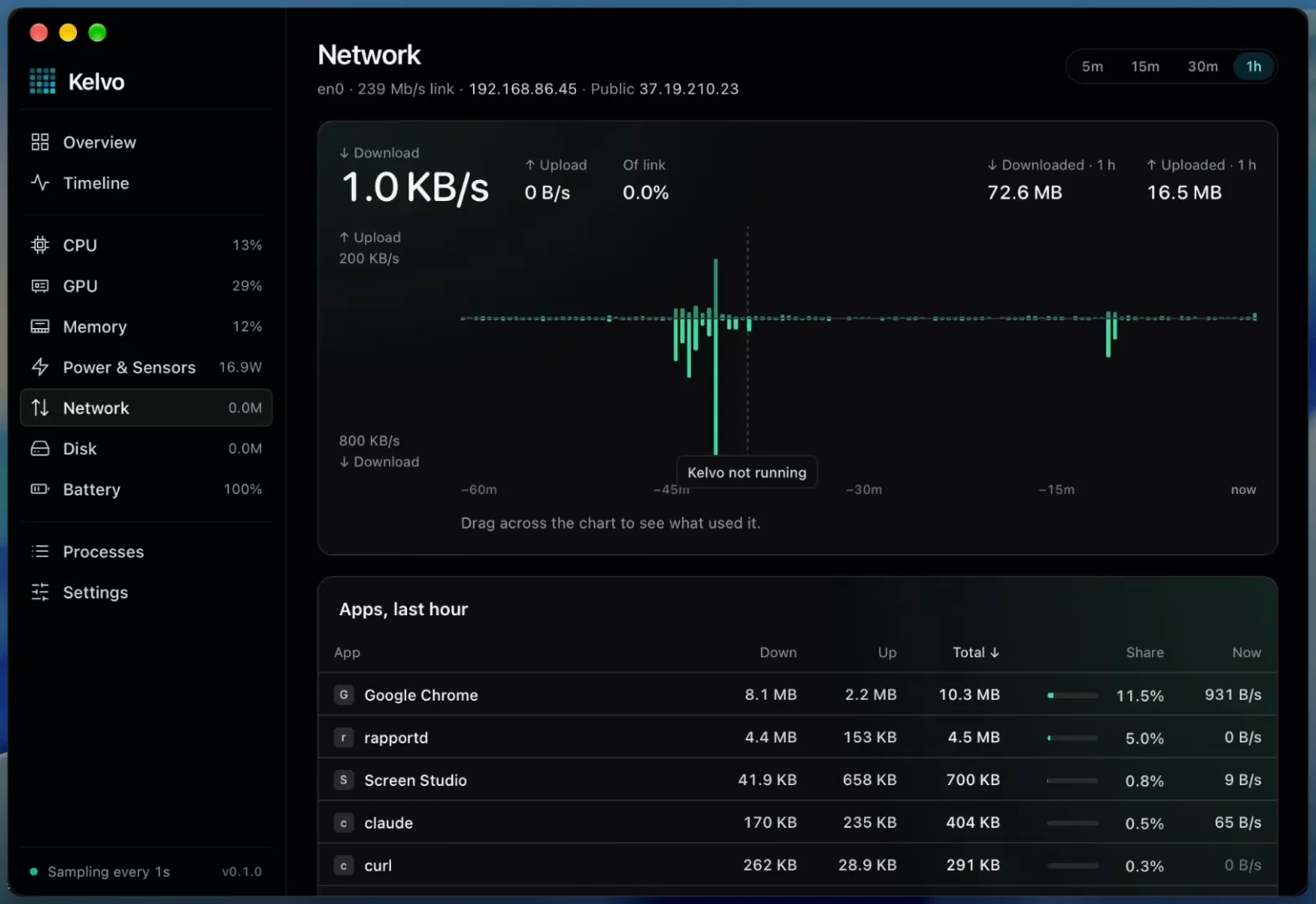Screen dimensions: 1316x904
Task: Open the Overview page label
Action: click(x=100, y=142)
